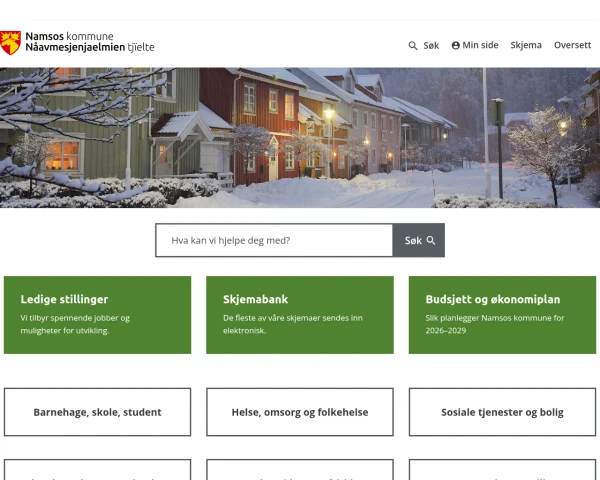This screenshot has width=600, height=480.
Task: Open the Skjemabank green card
Action: click(x=300, y=315)
